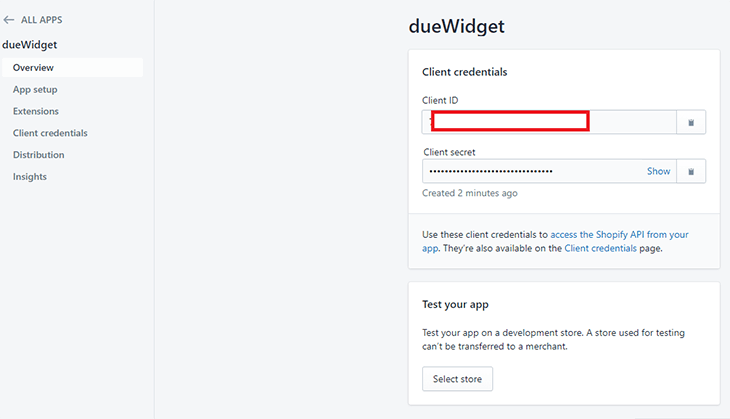730x419 pixels.
Task: Open the Distribution page
Action: click(39, 155)
